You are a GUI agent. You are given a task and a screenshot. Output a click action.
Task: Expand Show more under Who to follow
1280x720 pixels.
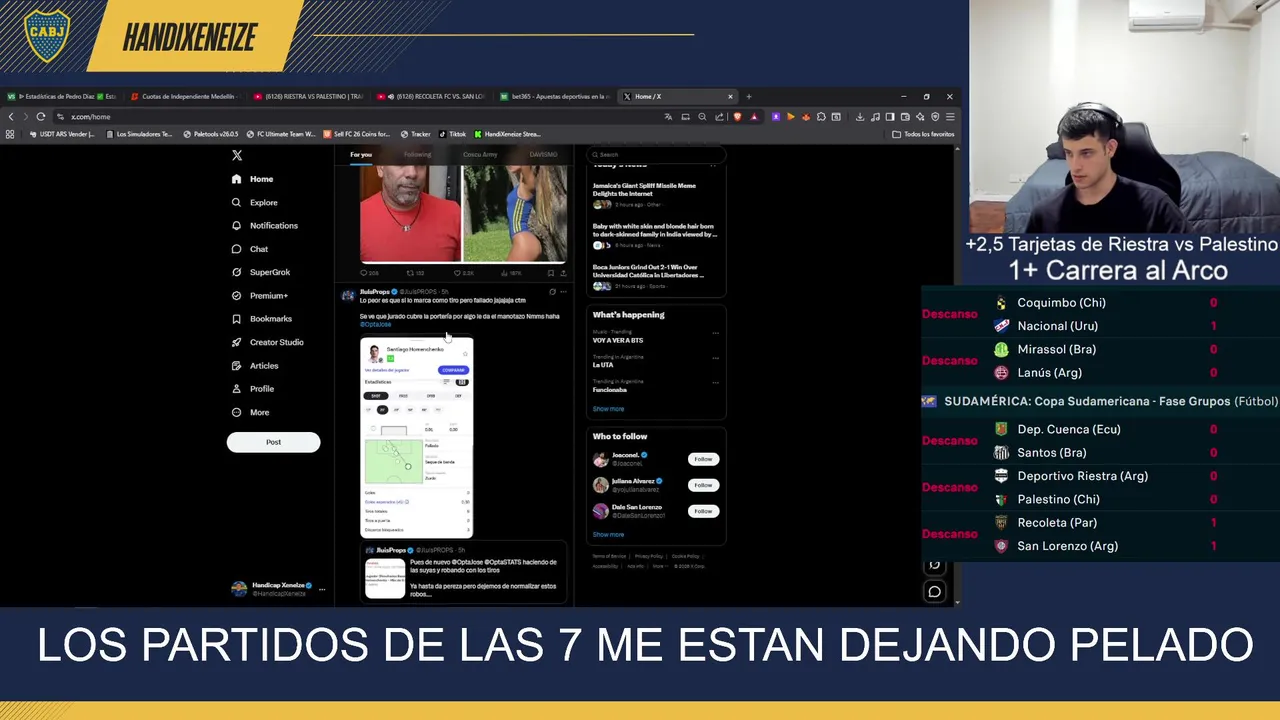pyautogui.click(x=608, y=535)
